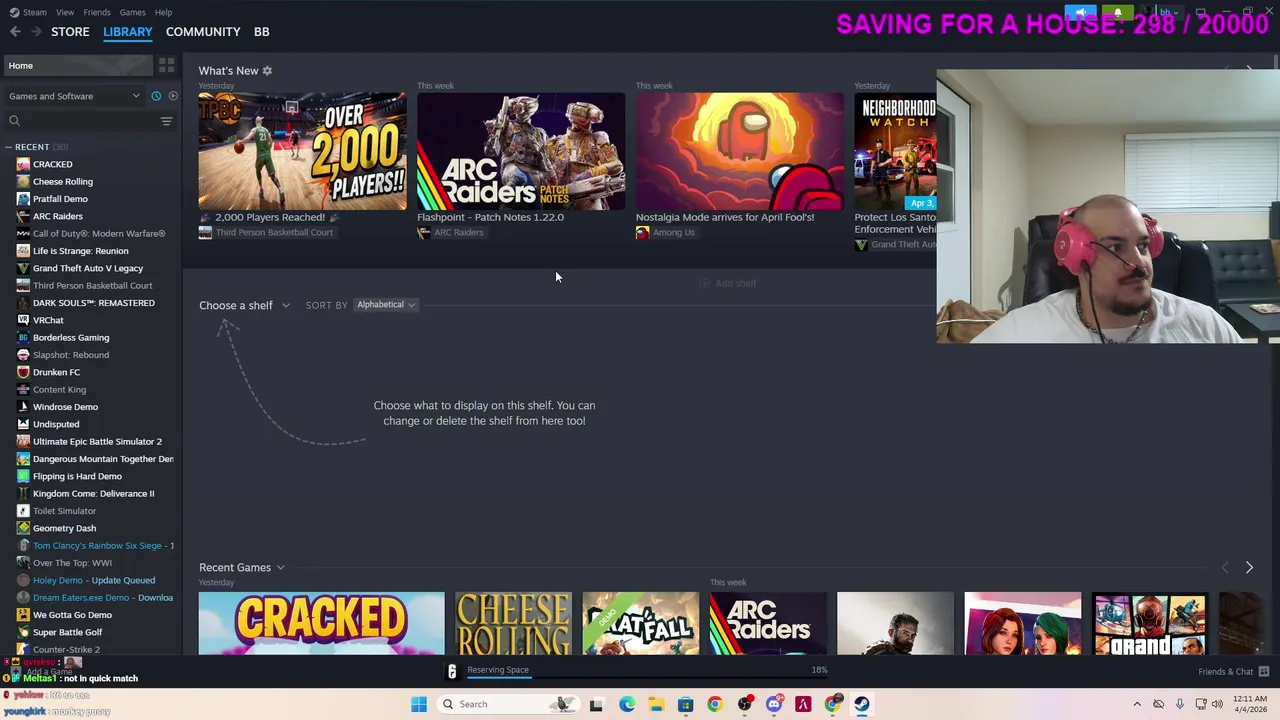
Task: Open the BB profile tab
Action: coord(261,32)
